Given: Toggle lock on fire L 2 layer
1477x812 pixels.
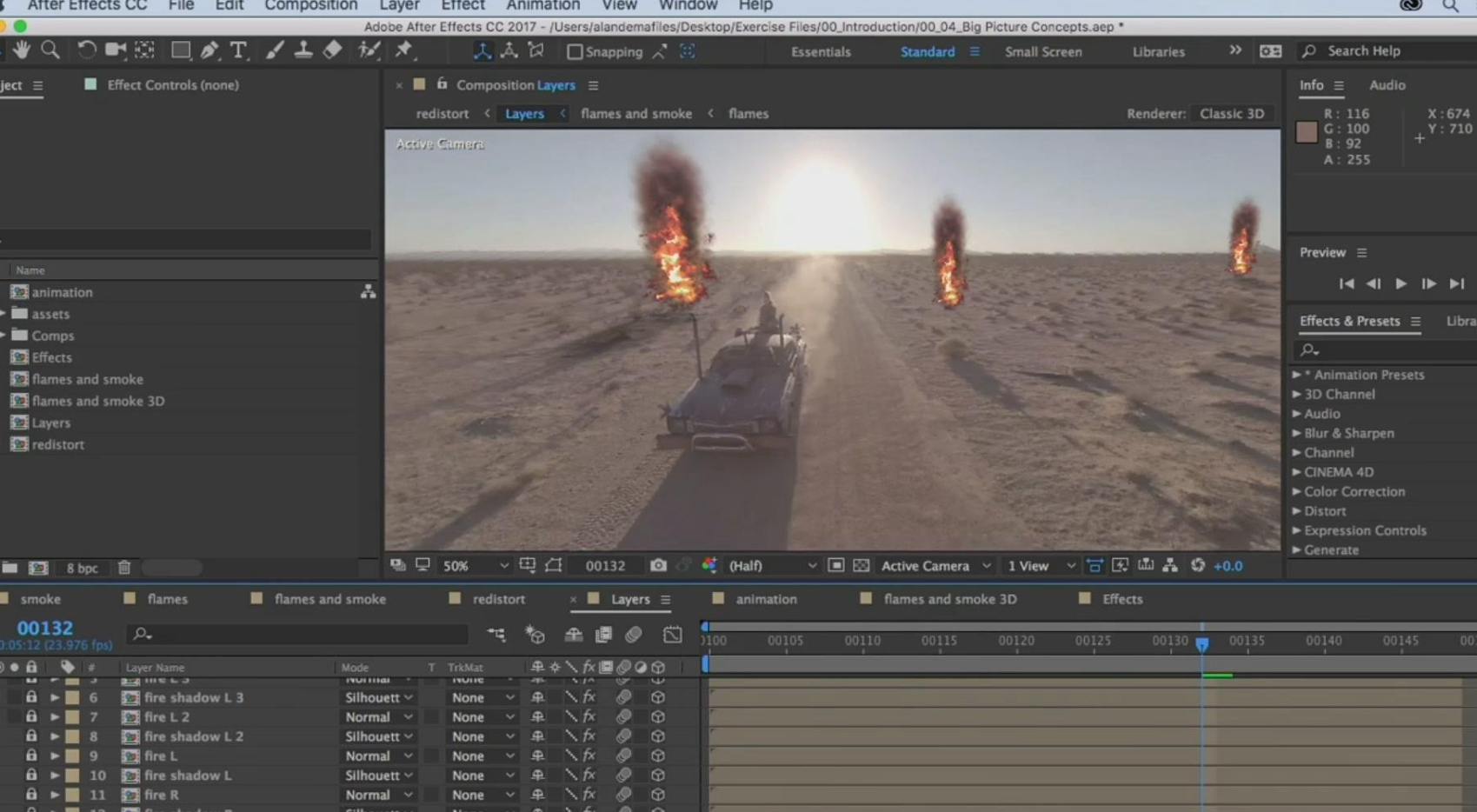Looking at the screenshot, I should click(31, 716).
